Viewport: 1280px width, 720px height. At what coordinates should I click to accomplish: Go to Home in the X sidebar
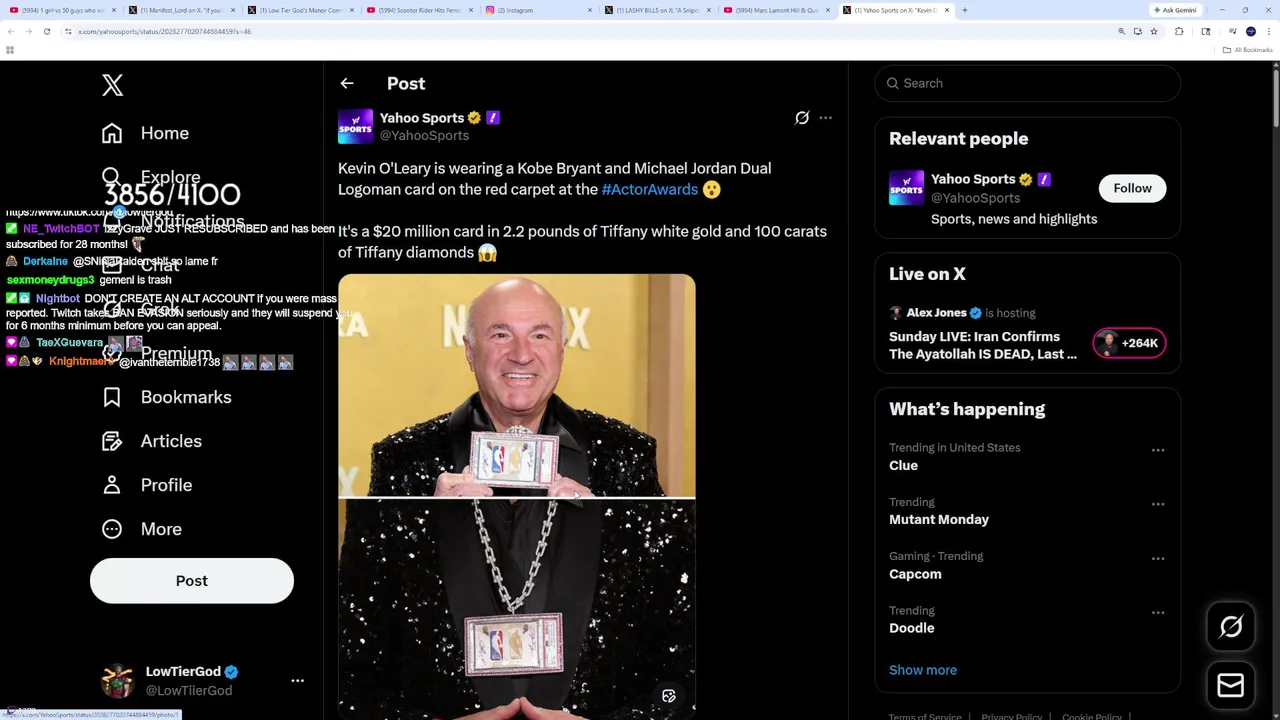[x=145, y=133]
